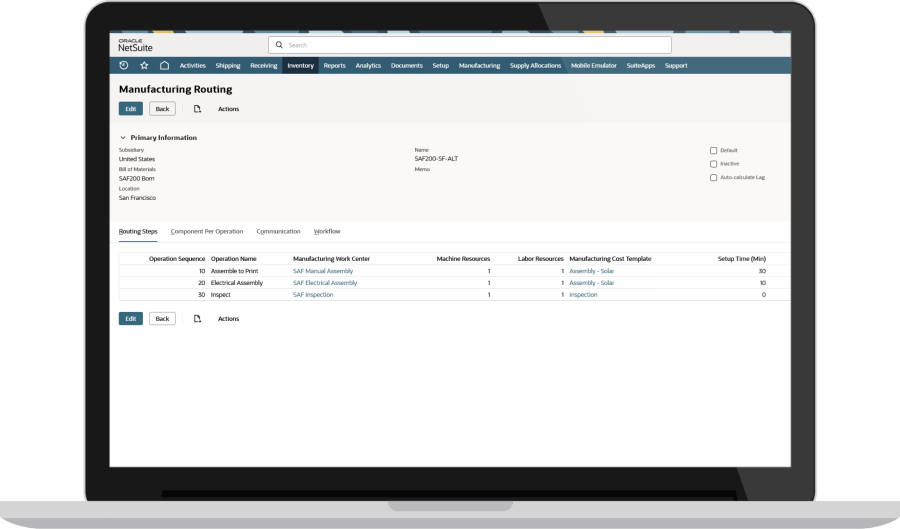
Task: Click the bottom Back button
Action: click(162, 319)
